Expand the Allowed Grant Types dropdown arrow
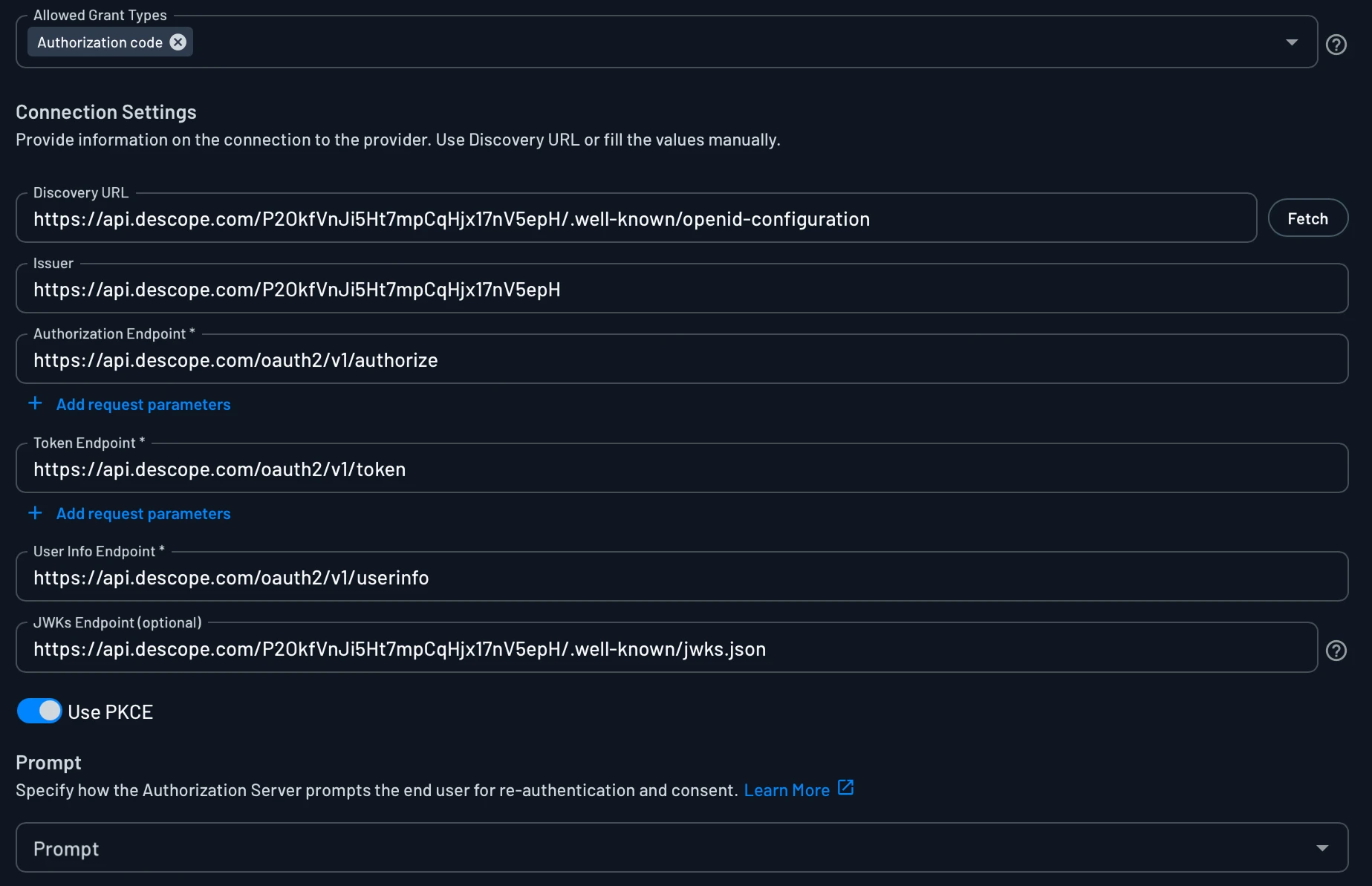This screenshot has width=1372, height=886. (x=1292, y=42)
